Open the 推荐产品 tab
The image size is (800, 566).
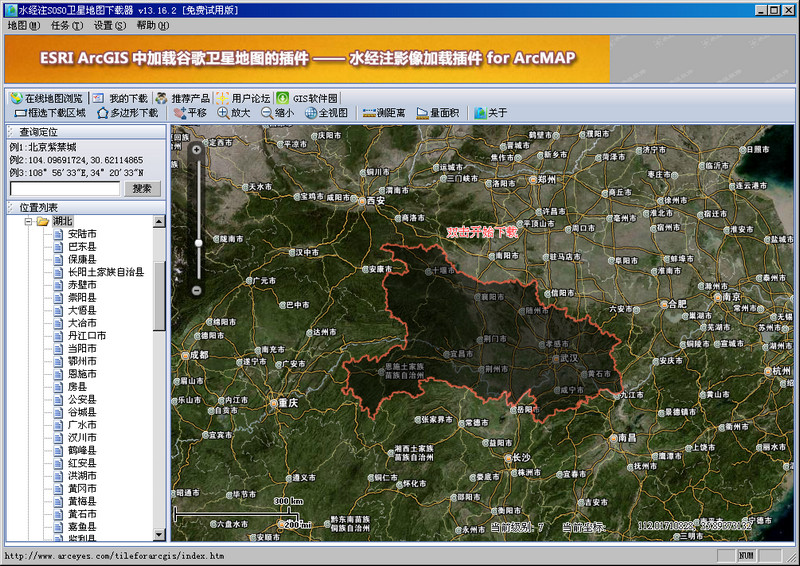point(183,98)
